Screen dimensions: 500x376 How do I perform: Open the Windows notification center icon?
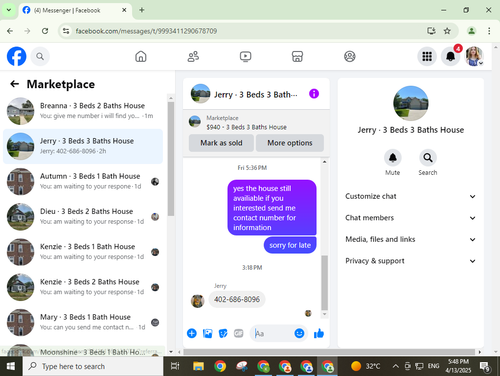coord(485,367)
